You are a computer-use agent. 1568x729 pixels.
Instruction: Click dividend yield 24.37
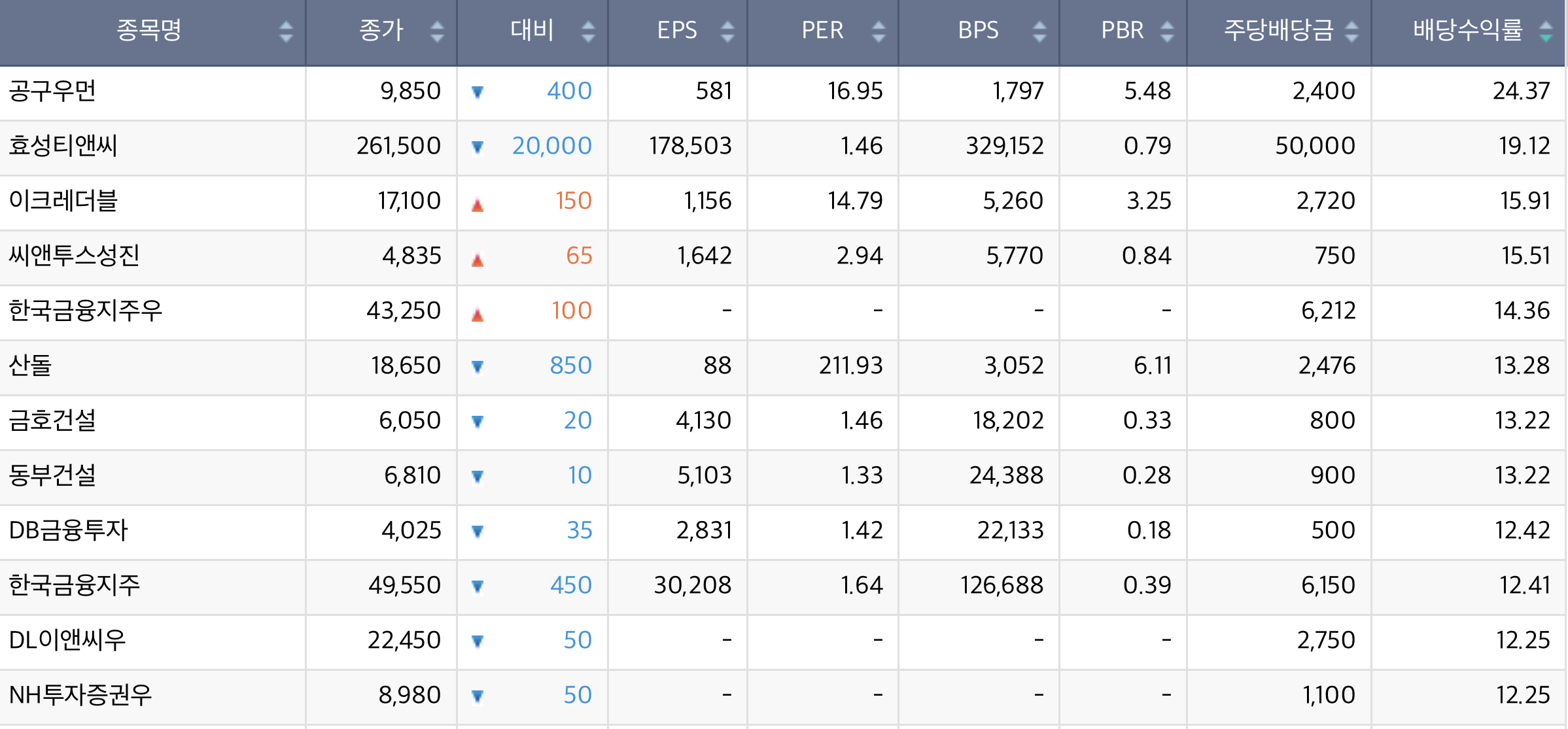pos(1522,91)
